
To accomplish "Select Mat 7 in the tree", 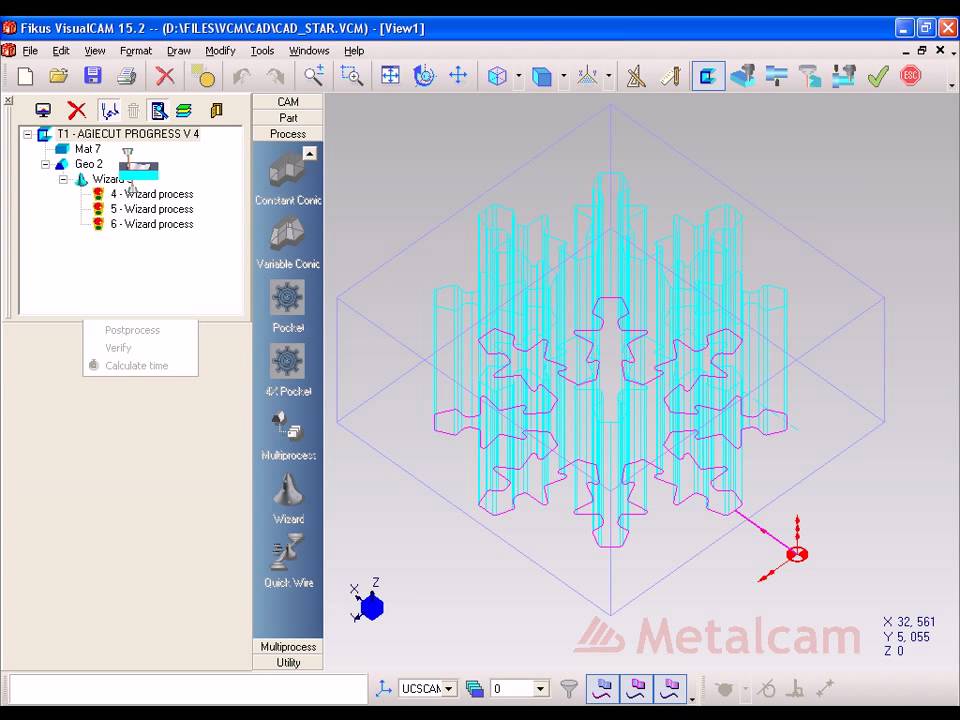I will click(x=88, y=149).
